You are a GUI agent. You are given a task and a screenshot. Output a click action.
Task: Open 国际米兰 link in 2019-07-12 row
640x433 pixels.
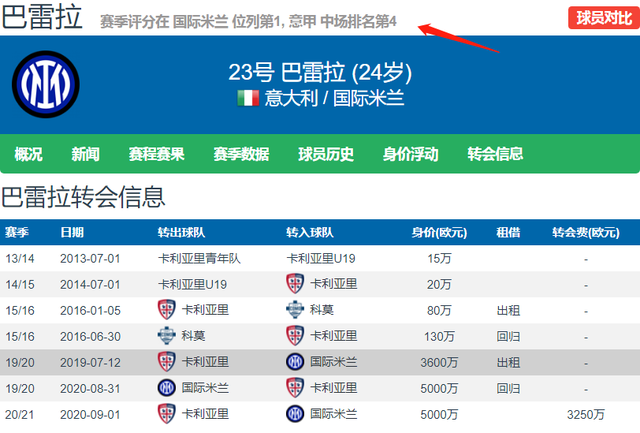click(x=333, y=362)
